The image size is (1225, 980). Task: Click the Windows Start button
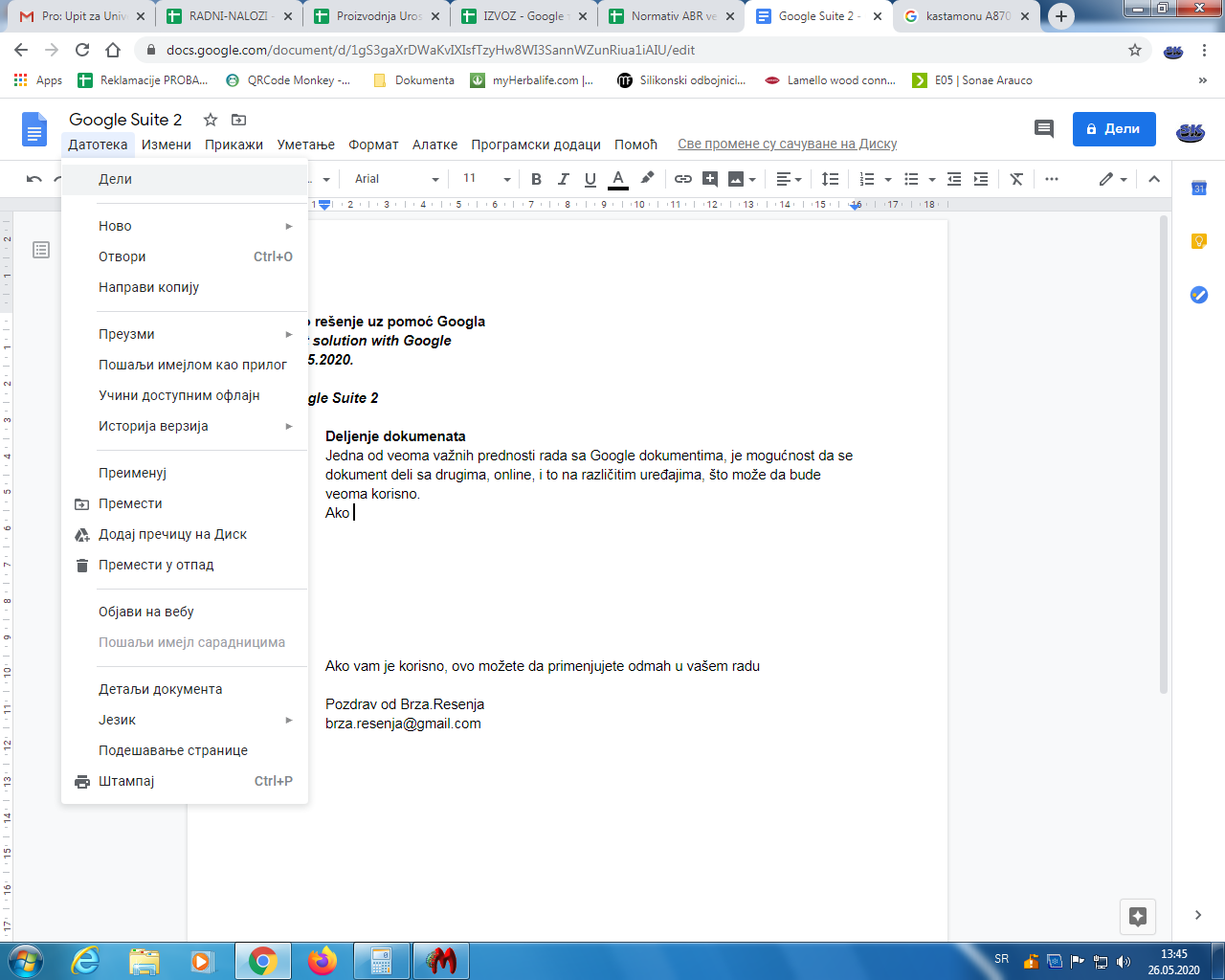point(24,960)
